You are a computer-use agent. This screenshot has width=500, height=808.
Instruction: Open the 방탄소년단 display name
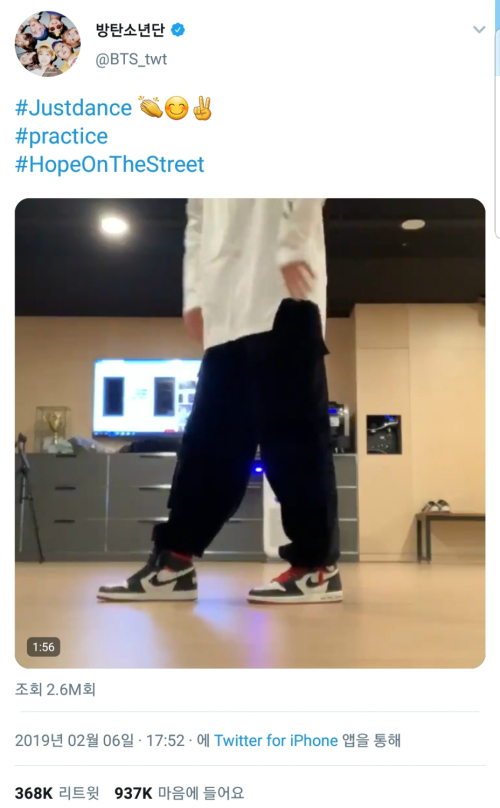pos(130,30)
